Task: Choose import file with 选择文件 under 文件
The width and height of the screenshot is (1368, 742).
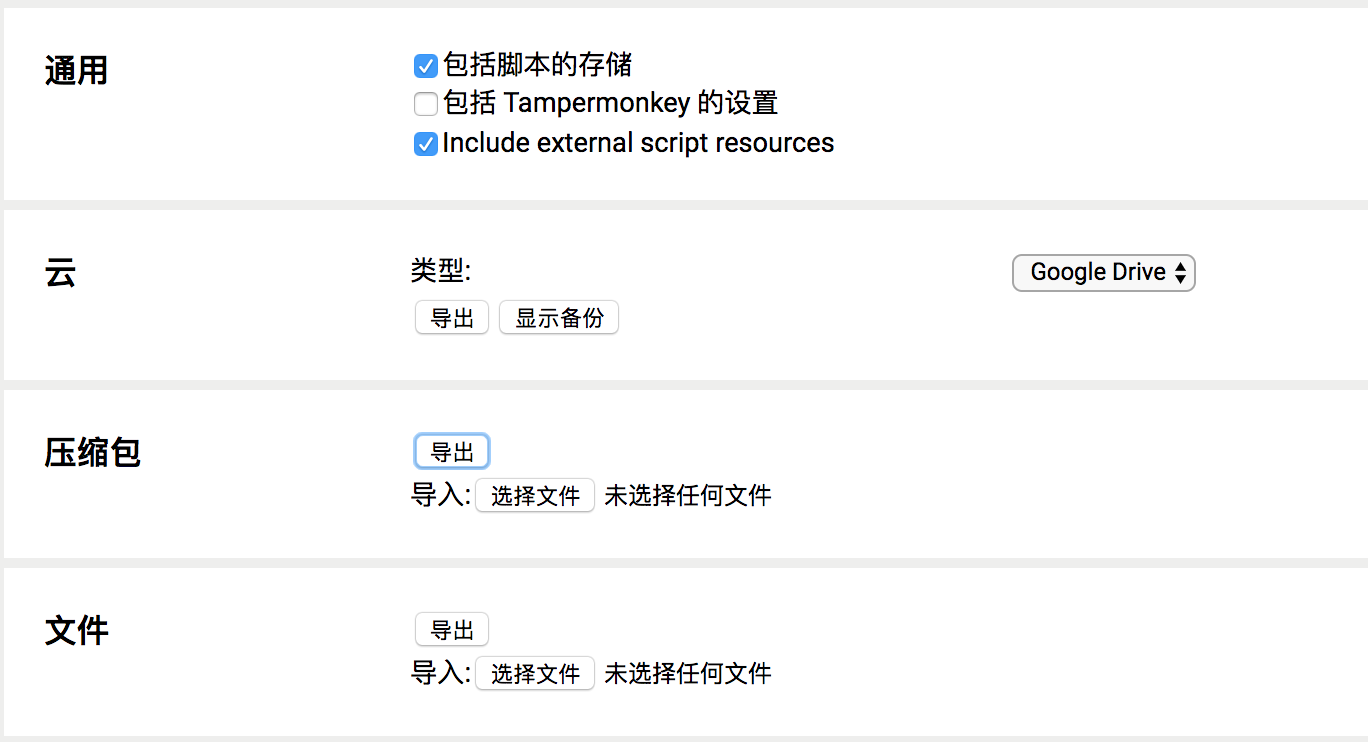Action: coord(535,673)
